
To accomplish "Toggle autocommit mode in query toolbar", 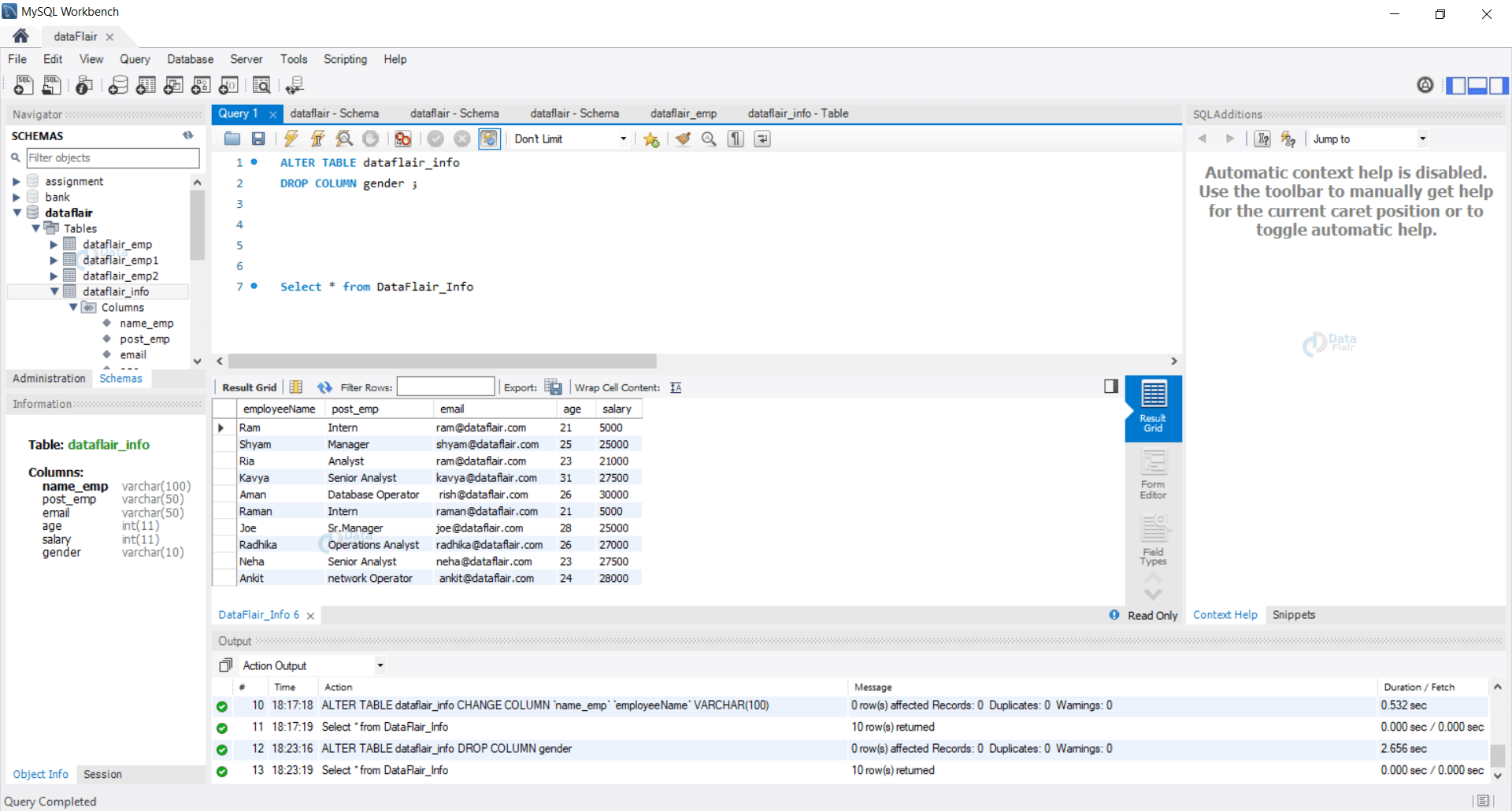I will tap(490, 139).
